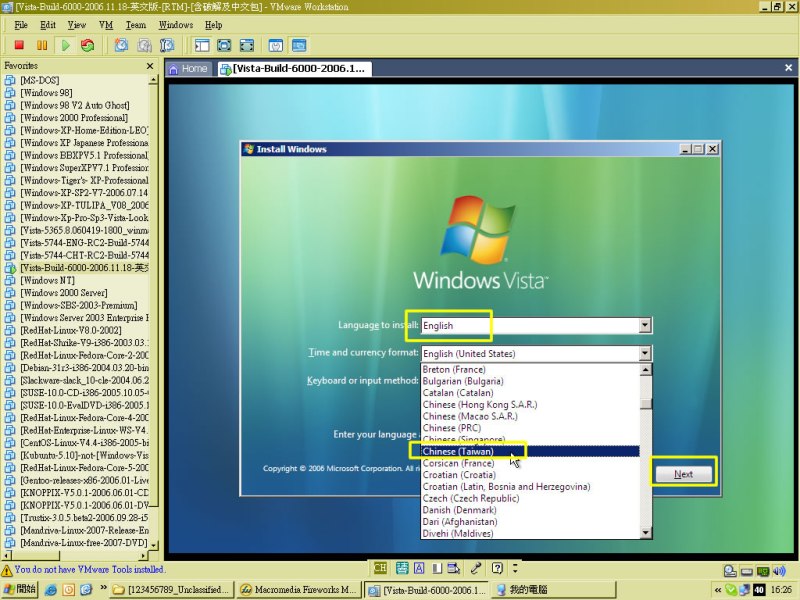Click the half-width shape icon in language bar
Screen dimensions: 800x600
(437, 568)
